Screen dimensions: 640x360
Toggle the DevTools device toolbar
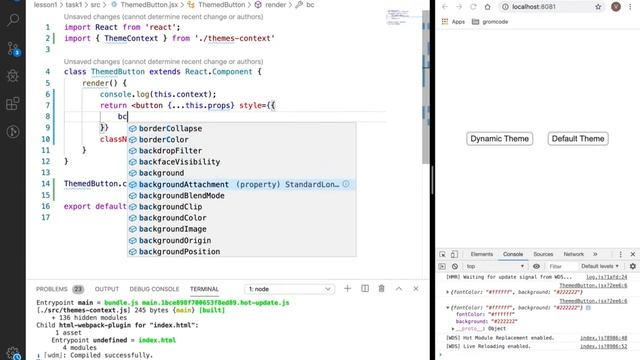tap(454, 254)
